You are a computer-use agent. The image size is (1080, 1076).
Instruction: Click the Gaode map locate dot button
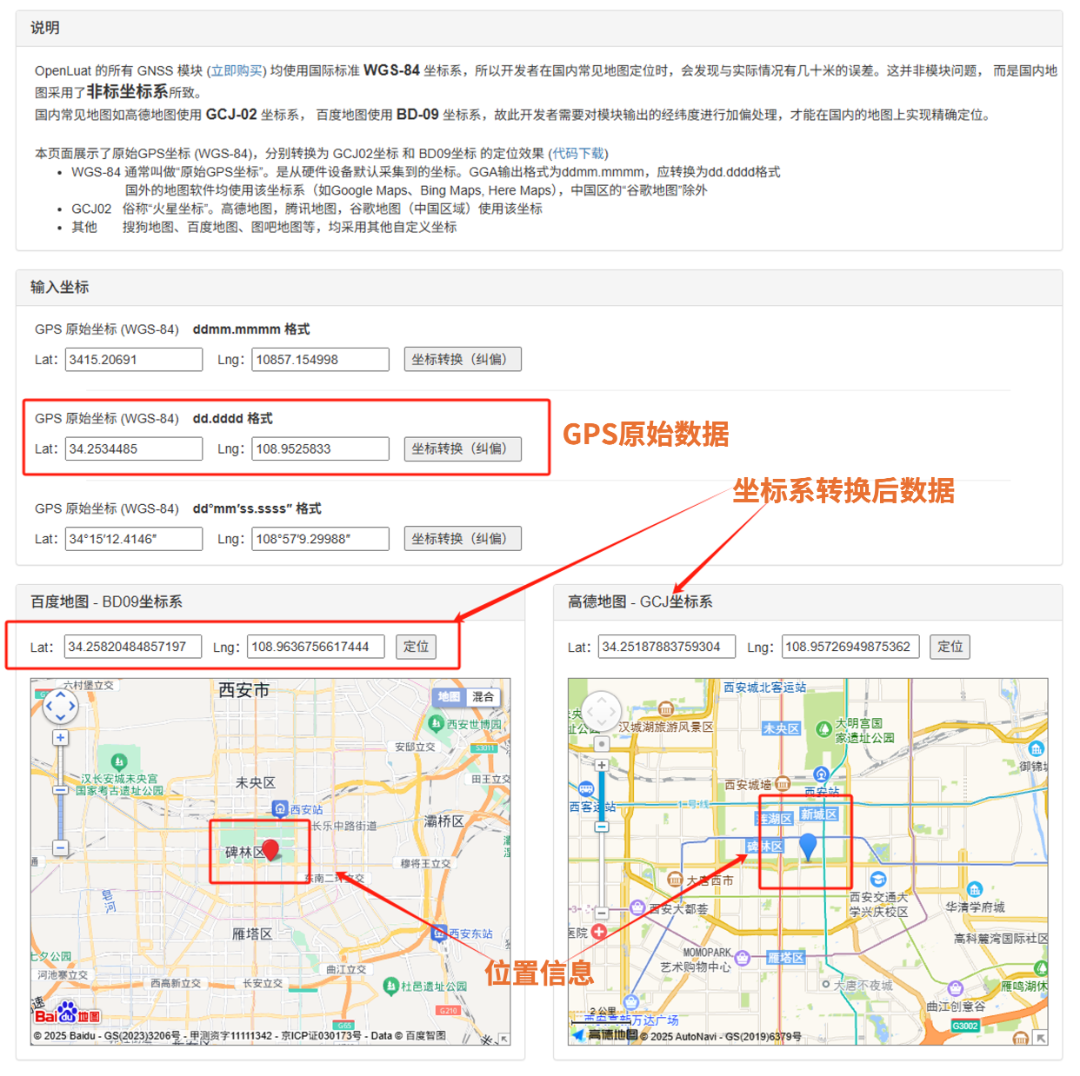point(601,744)
